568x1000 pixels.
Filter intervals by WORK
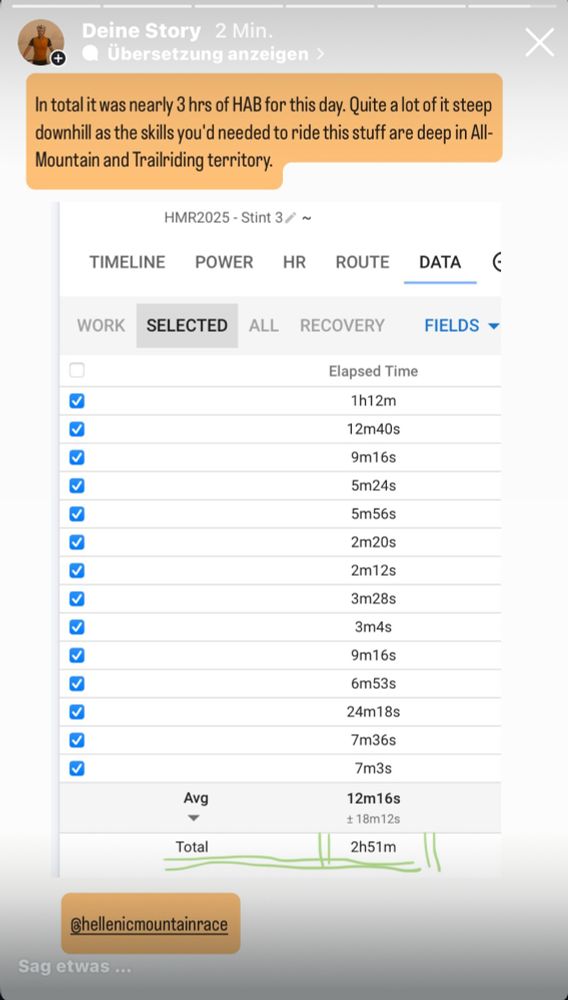tap(101, 325)
